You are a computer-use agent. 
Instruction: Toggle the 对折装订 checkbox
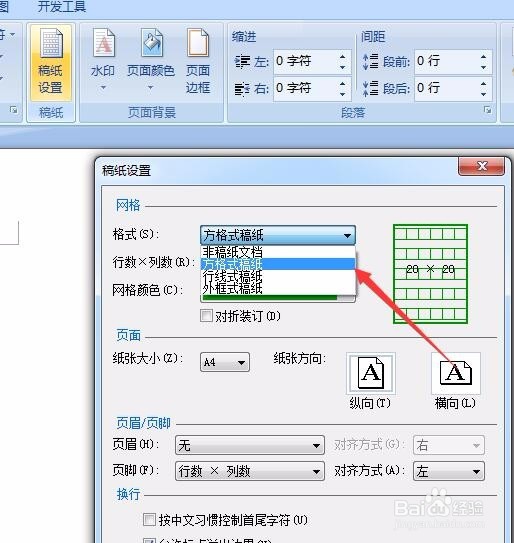click(x=206, y=316)
